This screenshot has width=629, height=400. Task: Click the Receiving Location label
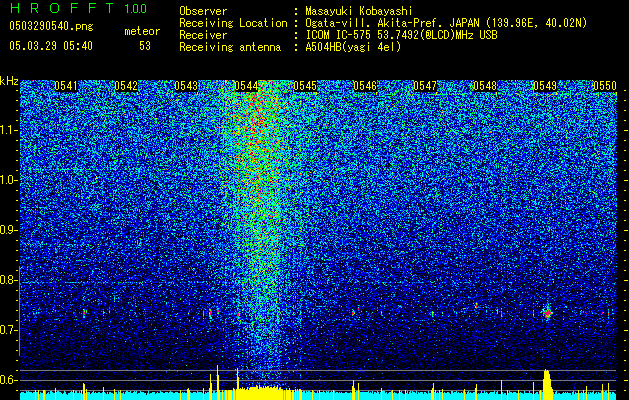tap(233, 23)
